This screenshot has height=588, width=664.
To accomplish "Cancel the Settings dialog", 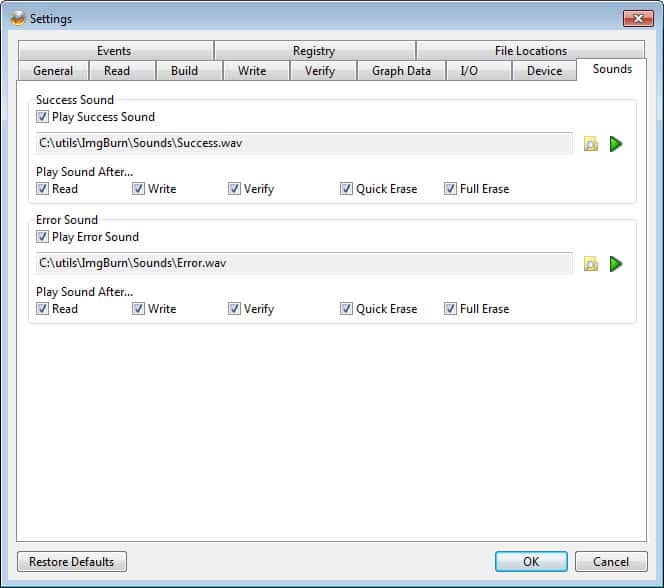I will (x=611, y=562).
